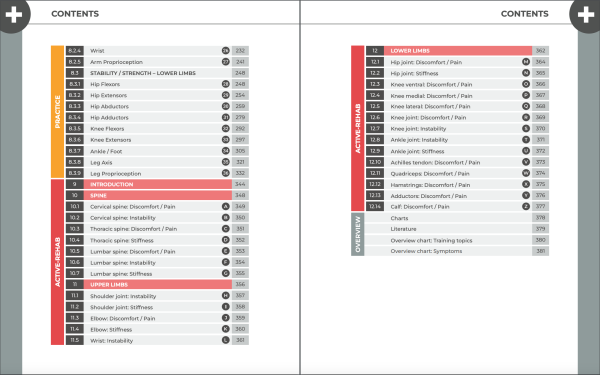Viewport: 600px width, 375px height.
Task: Click circular badge beside Leg Proprioception
Action: tap(226, 173)
